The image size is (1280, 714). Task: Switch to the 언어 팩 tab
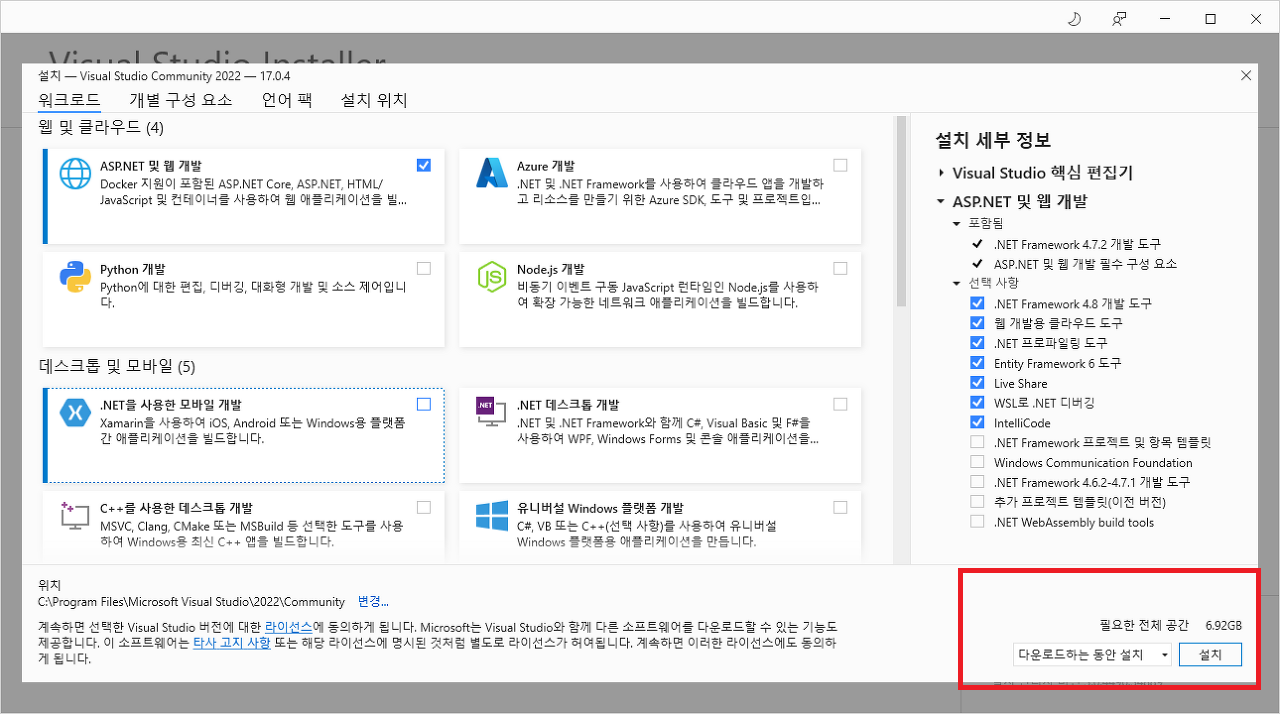tap(287, 100)
